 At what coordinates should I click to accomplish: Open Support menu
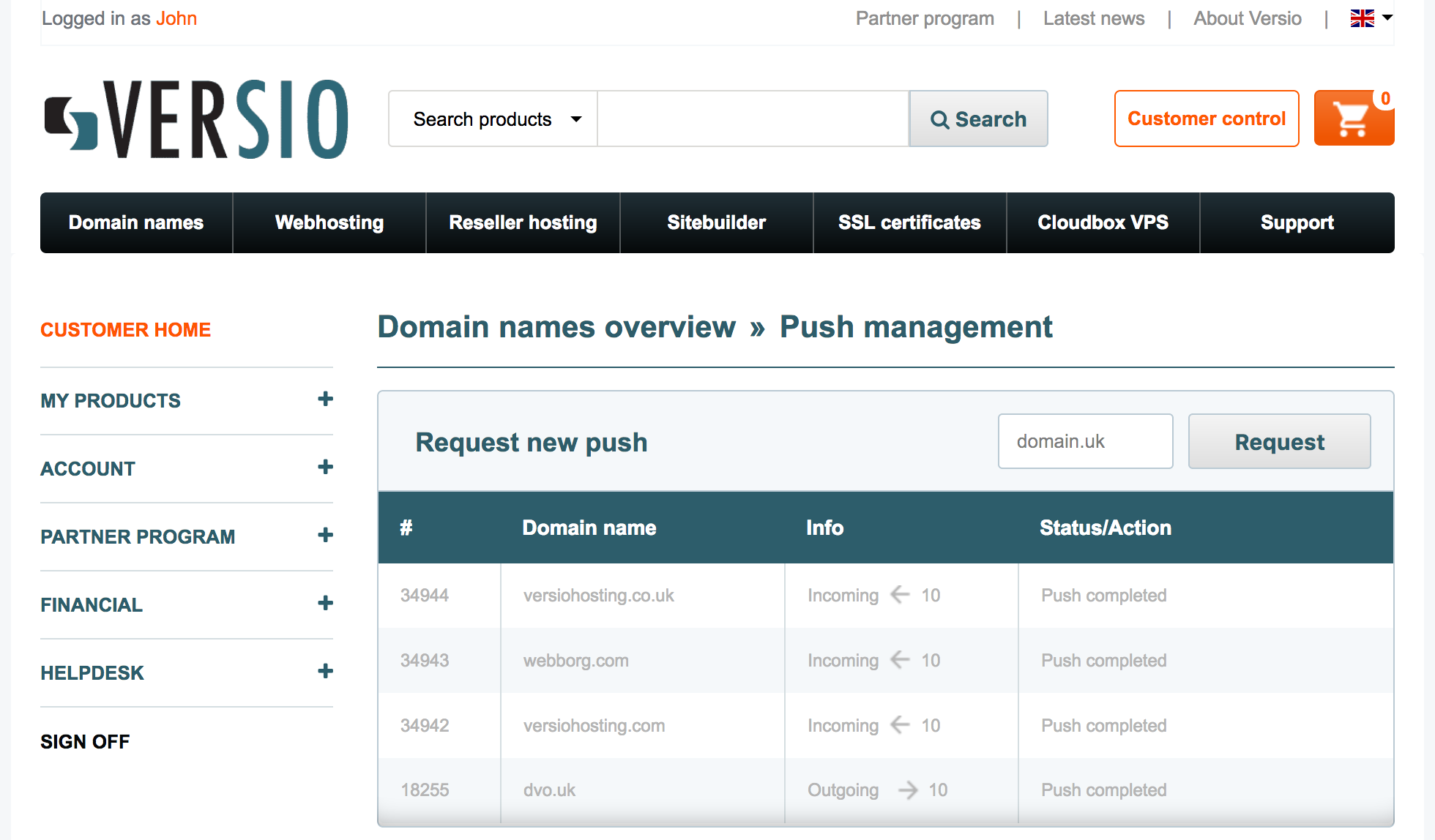[x=1297, y=222]
